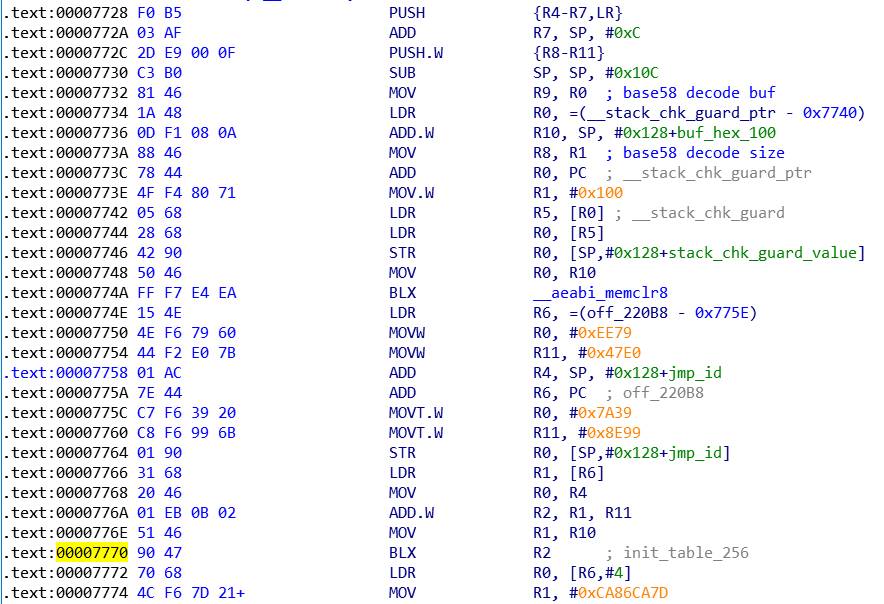Select the __aeabi_memclr8 function name
This screenshot has height=604, width=884.
click(x=600, y=293)
